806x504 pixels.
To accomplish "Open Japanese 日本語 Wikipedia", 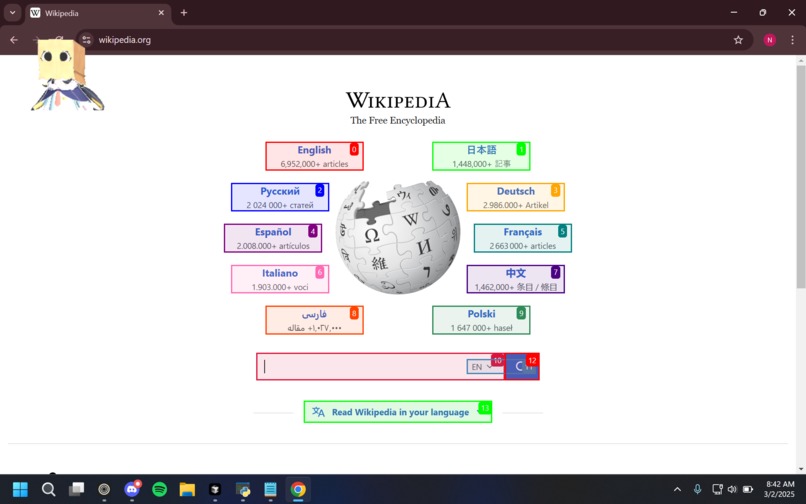I will (x=481, y=156).
